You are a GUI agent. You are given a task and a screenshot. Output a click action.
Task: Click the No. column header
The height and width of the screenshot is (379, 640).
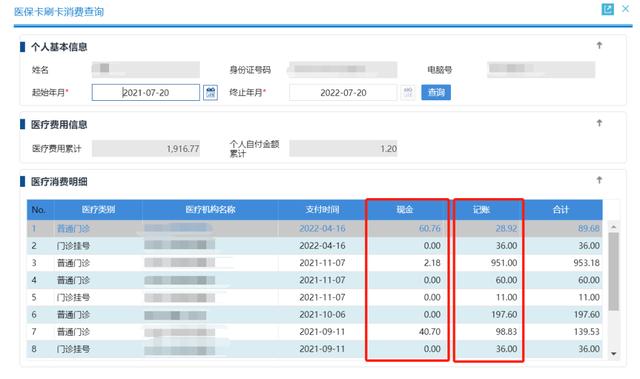click(39, 210)
